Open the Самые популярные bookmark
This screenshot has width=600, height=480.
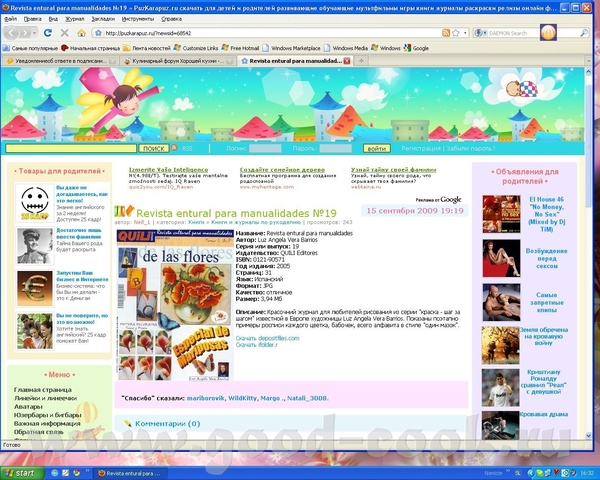[30, 48]
